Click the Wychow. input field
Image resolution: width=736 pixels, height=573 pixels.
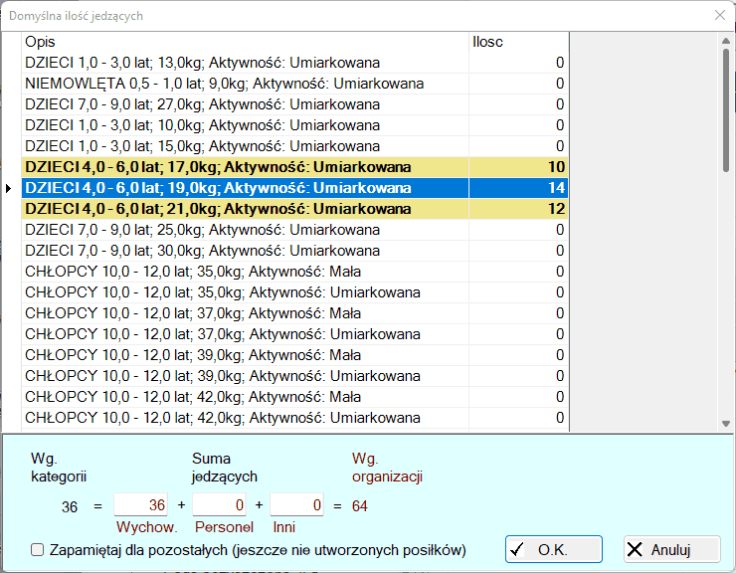click(144, 506)
